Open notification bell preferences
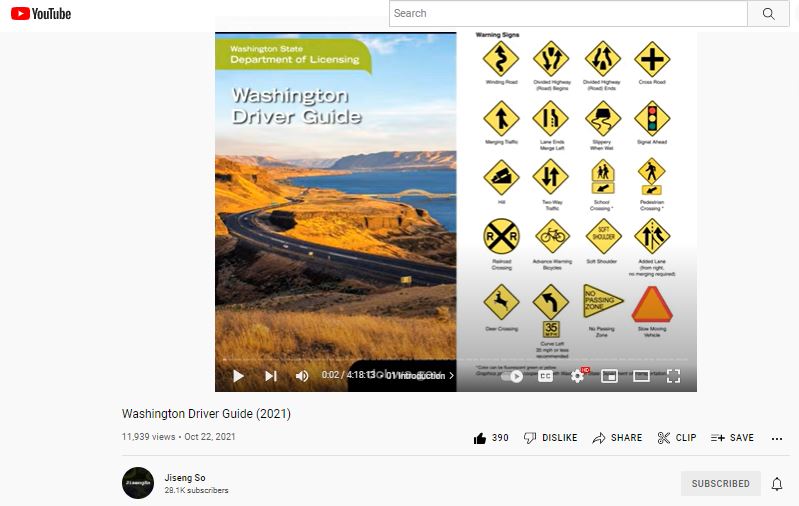 pyautogui.click(x=777, y=484)
